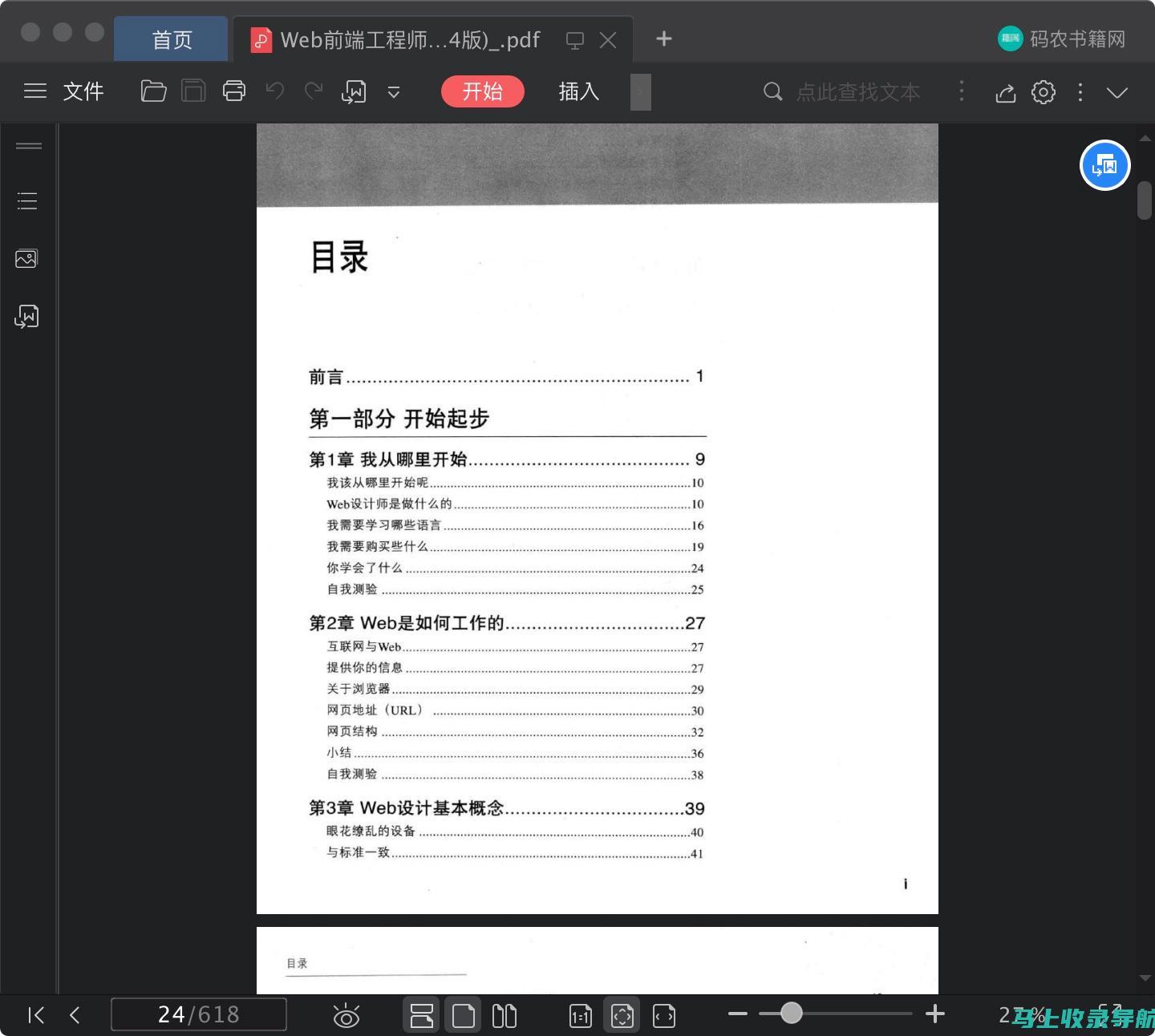
Task: Click the search magnifier icon
Action: (x=772, y=92)
